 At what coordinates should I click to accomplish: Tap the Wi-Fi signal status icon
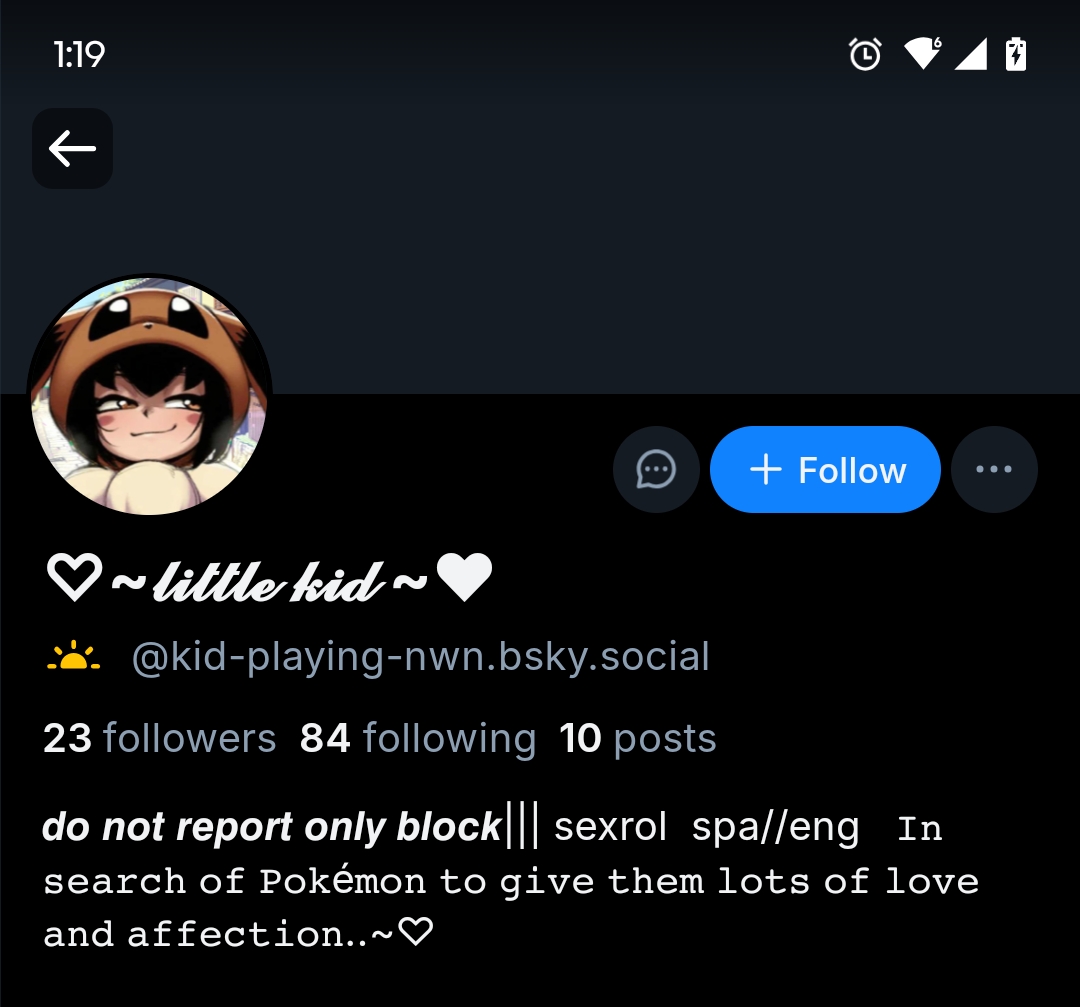click(x=922, y=53)
